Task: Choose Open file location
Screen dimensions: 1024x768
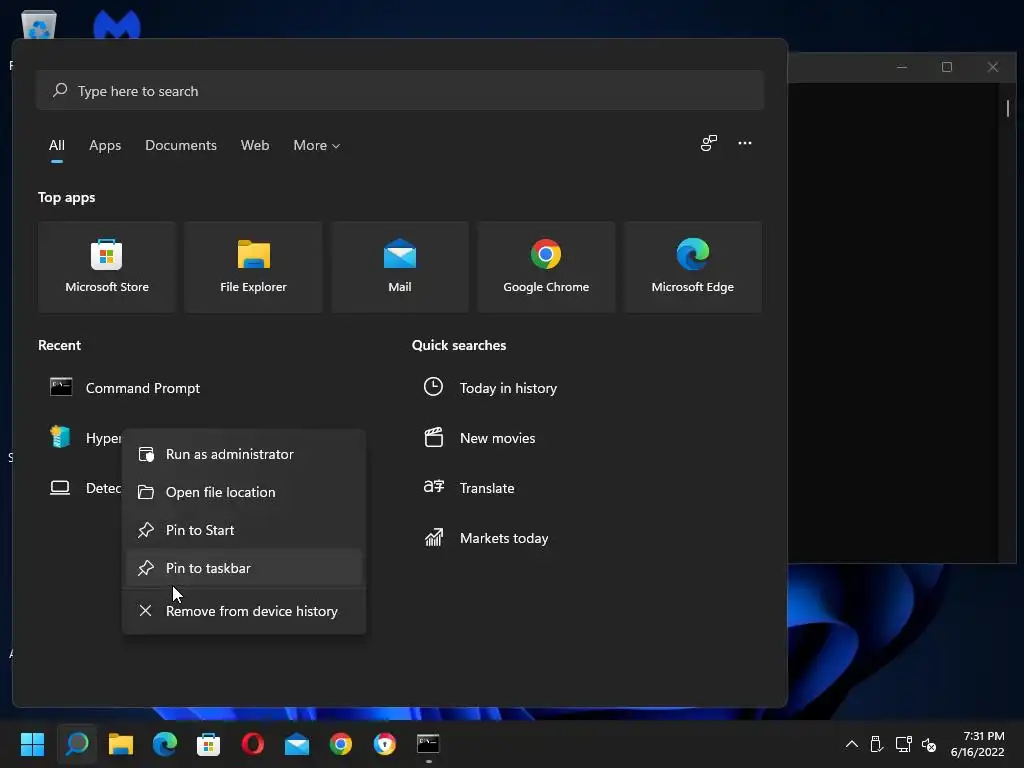Action: [x=244, y=492]
